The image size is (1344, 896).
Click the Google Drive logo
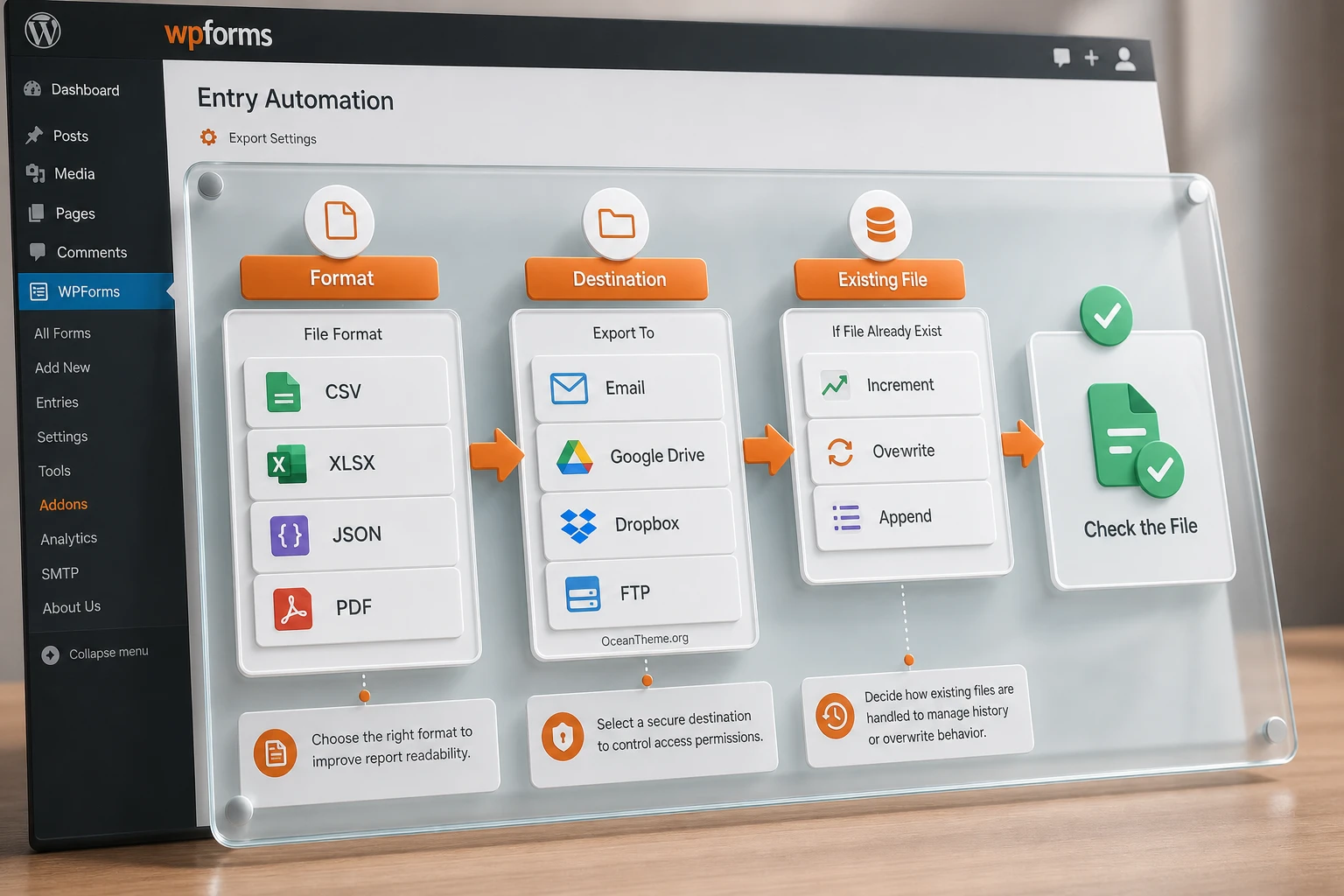pyautogui.click(x=575, y=457)
